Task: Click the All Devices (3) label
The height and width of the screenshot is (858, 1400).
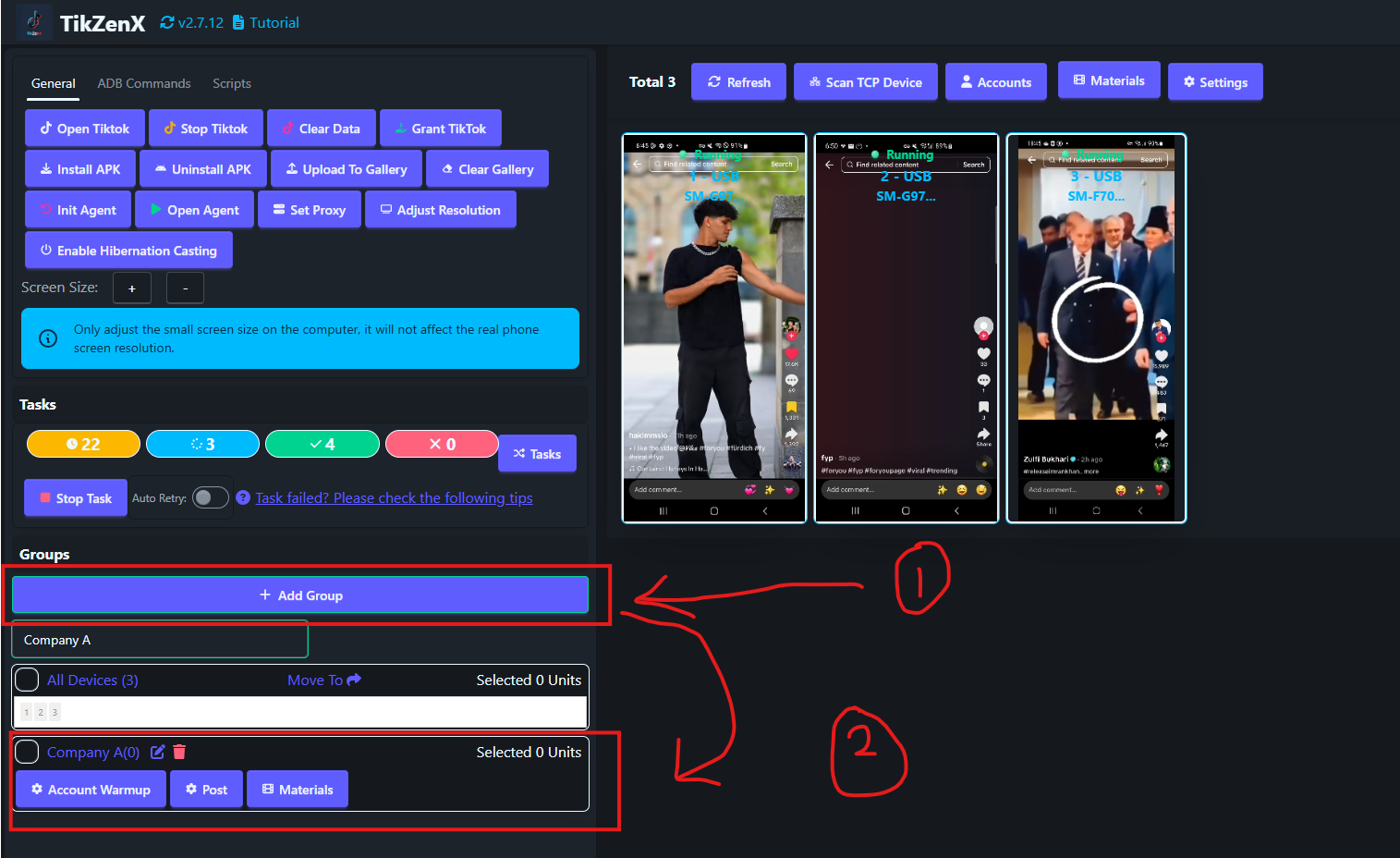Action: coord(92,680)
